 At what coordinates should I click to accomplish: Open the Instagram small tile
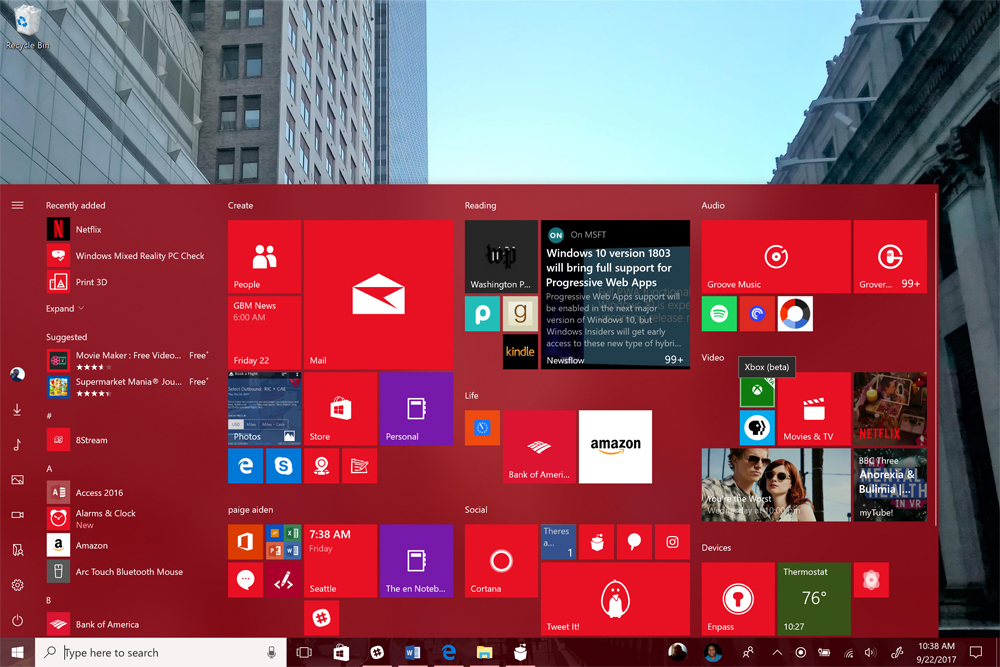(672, 542)
